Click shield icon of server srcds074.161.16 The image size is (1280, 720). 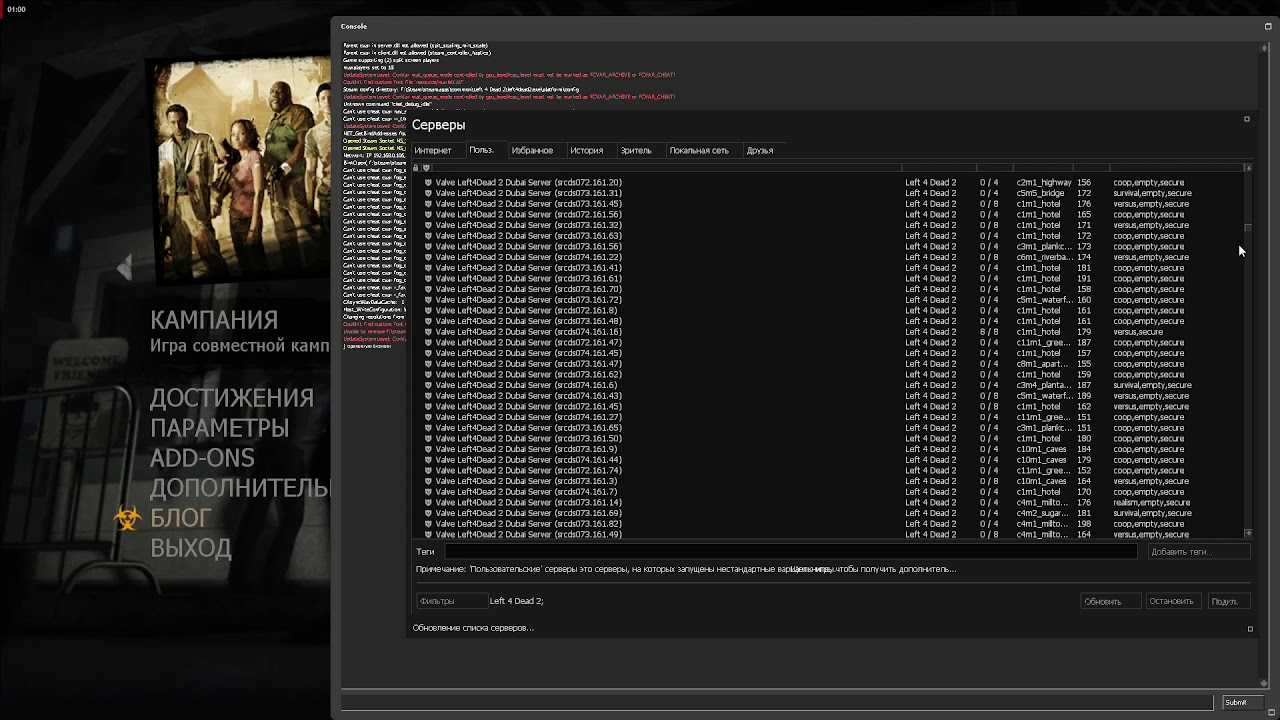click(428, 332)
